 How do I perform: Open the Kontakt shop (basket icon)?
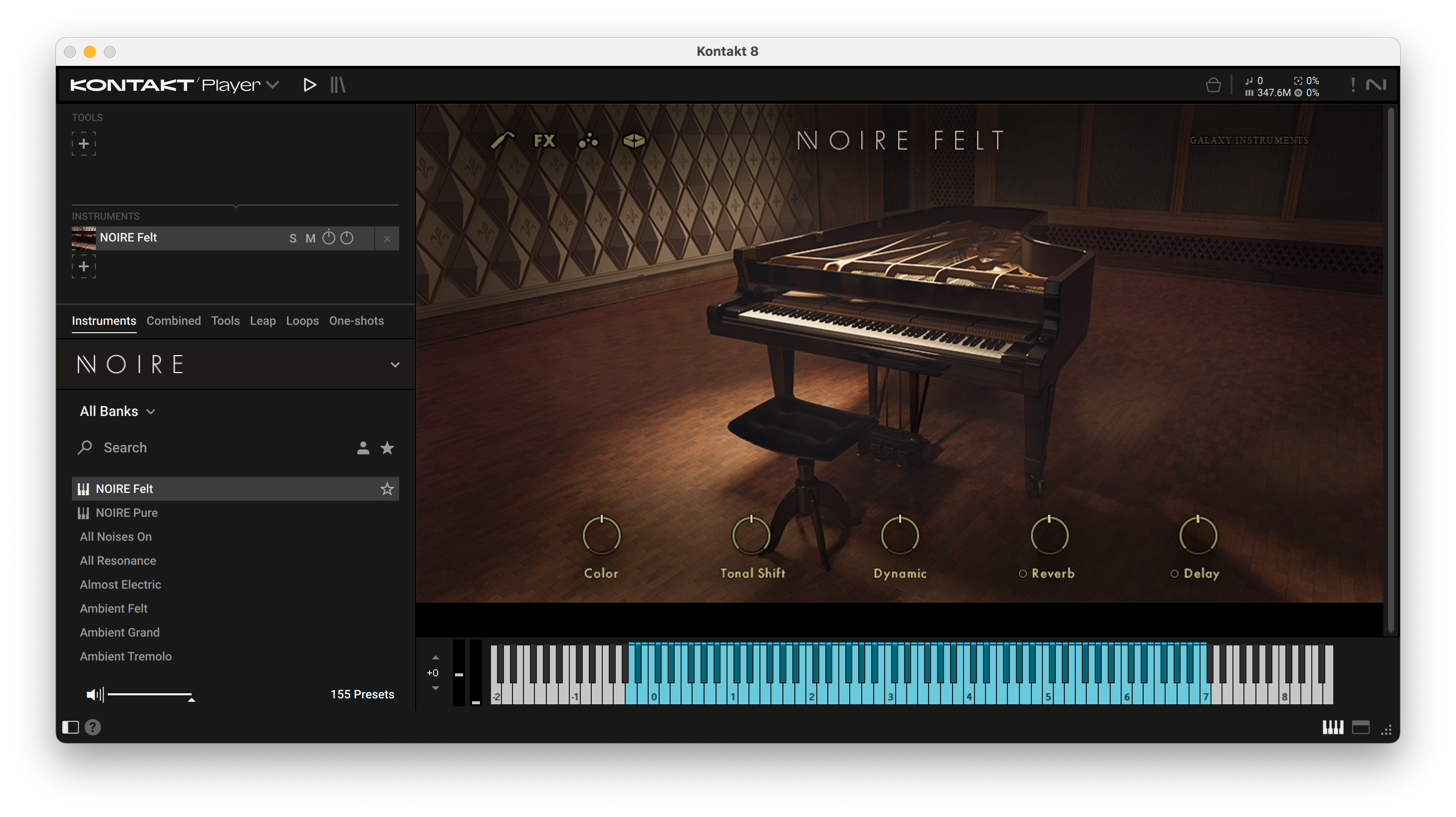click(1213, 85)
